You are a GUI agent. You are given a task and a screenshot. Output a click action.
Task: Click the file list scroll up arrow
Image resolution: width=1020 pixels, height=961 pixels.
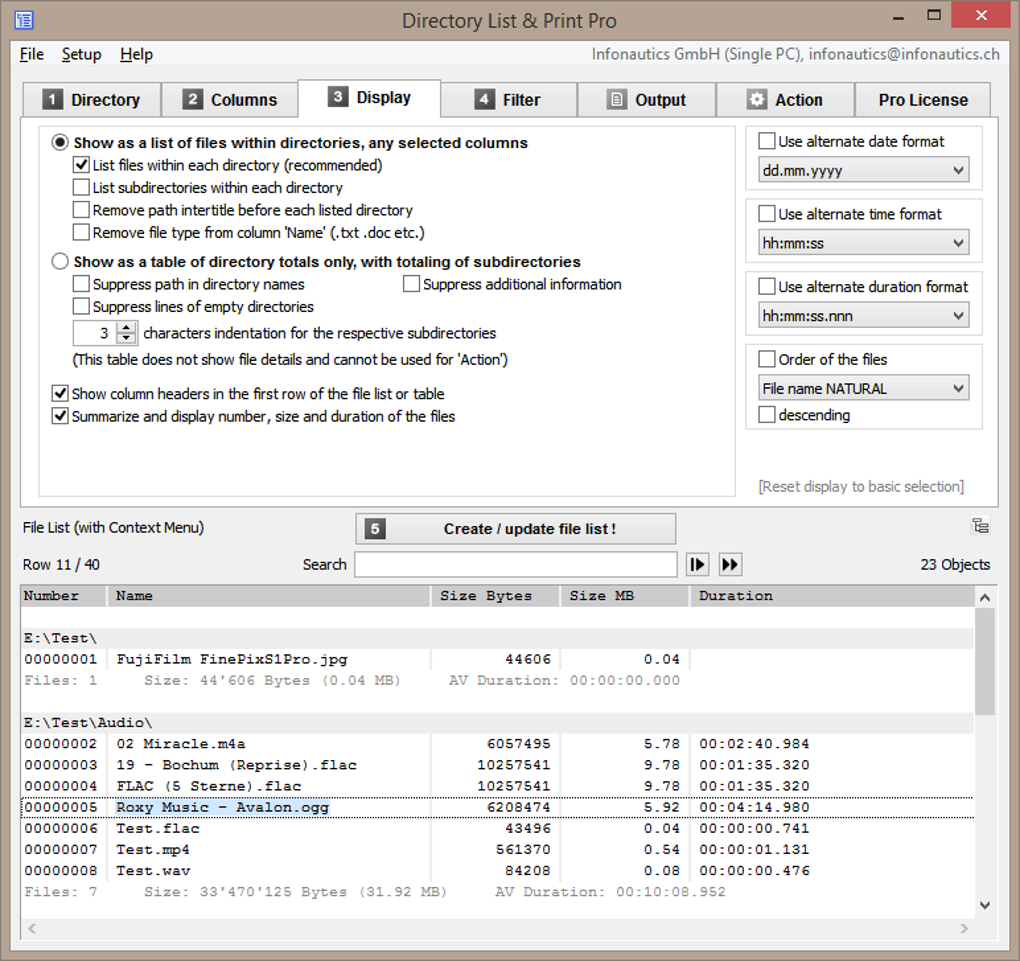click(985, 597)
